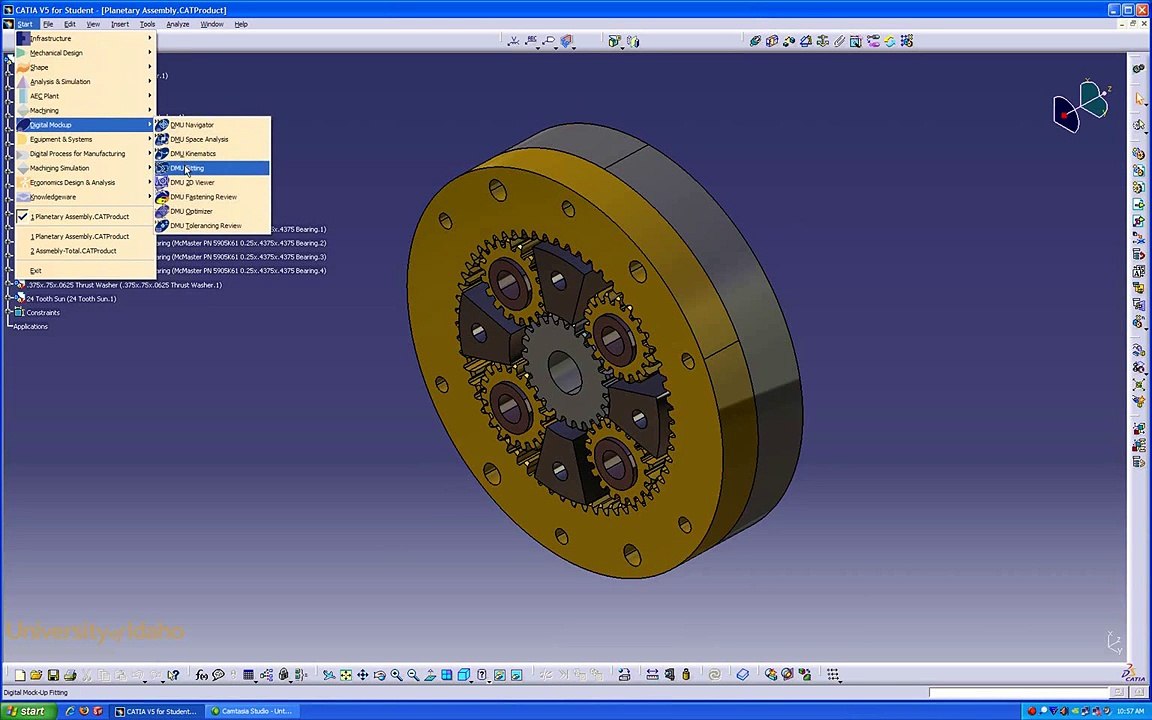Screen dimensions: 1152x720
Task: Select the Rotate view tool
Action: [379, 675]
